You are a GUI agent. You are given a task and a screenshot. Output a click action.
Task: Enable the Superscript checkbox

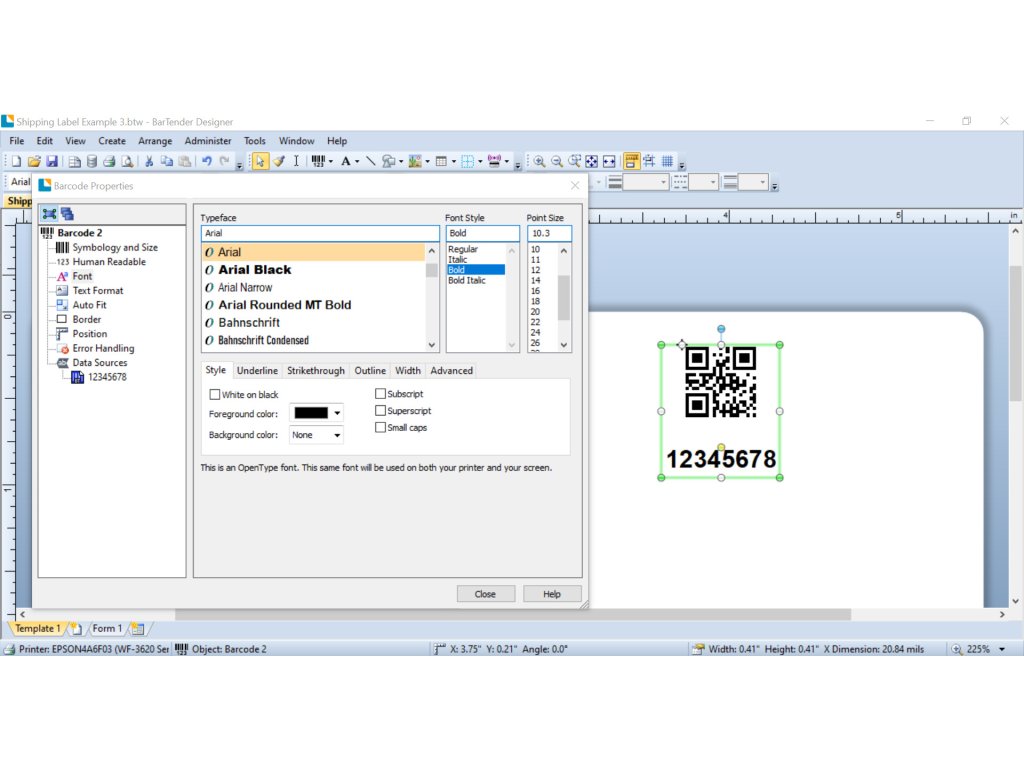coord(380,411)
